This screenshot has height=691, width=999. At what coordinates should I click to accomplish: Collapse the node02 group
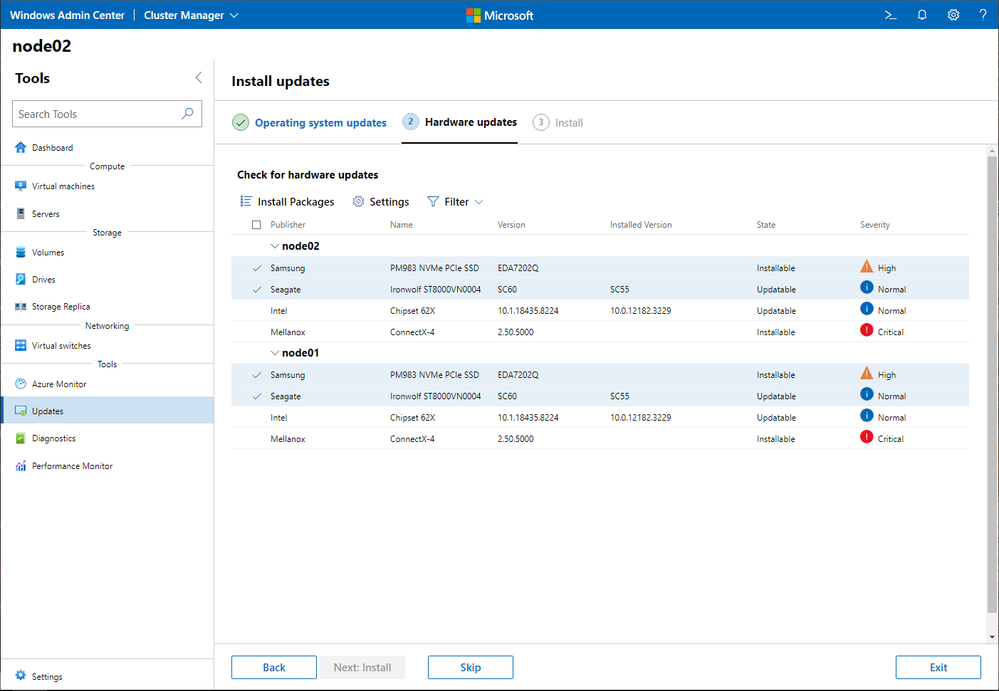click(275, 246)
